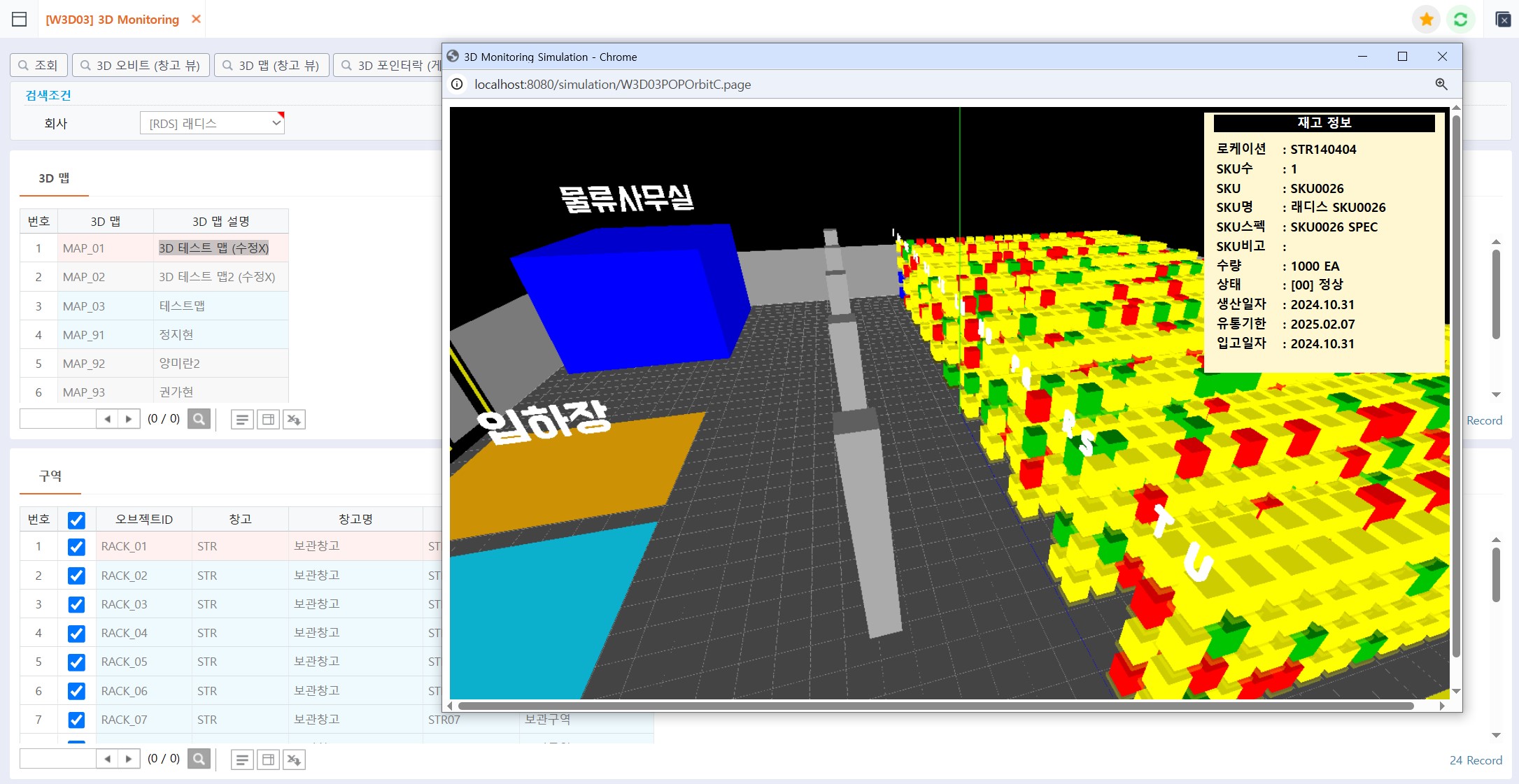This screenshot has width=1519, height=784.
Task: Select the 3D 맵 tab
Action: (x=54, y=178)
